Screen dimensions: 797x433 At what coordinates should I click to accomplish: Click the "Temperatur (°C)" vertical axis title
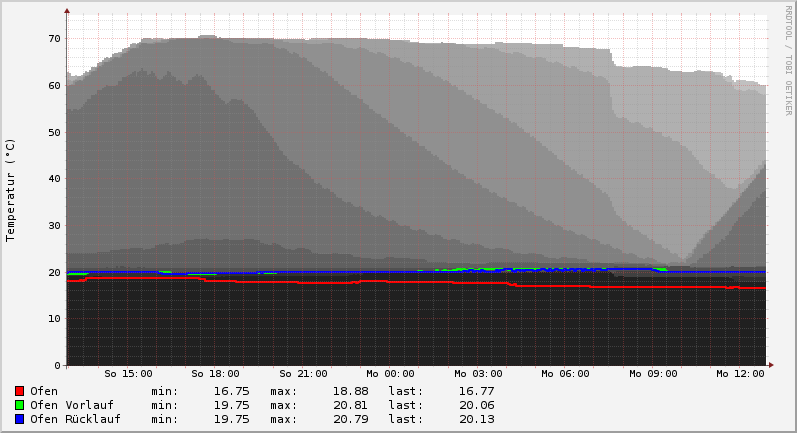coord(11,189)
